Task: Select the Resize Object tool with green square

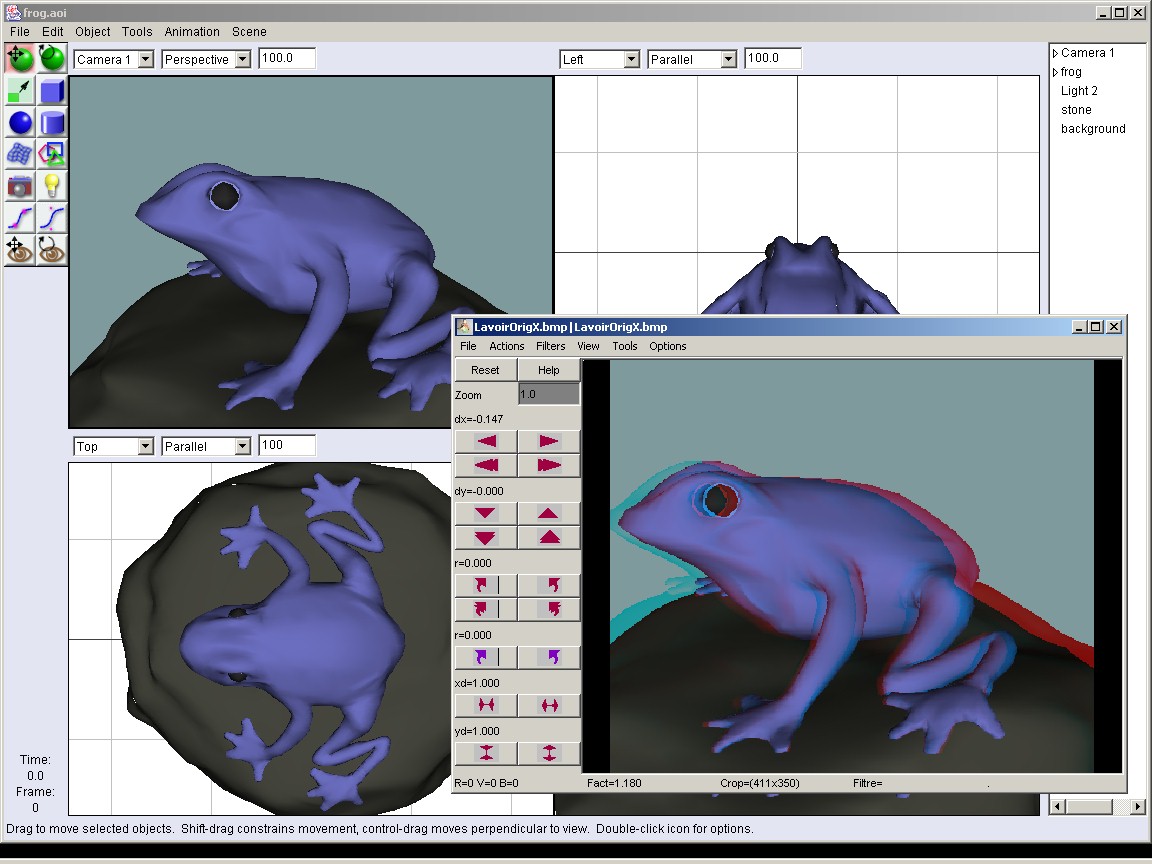Action: point(20,90)
